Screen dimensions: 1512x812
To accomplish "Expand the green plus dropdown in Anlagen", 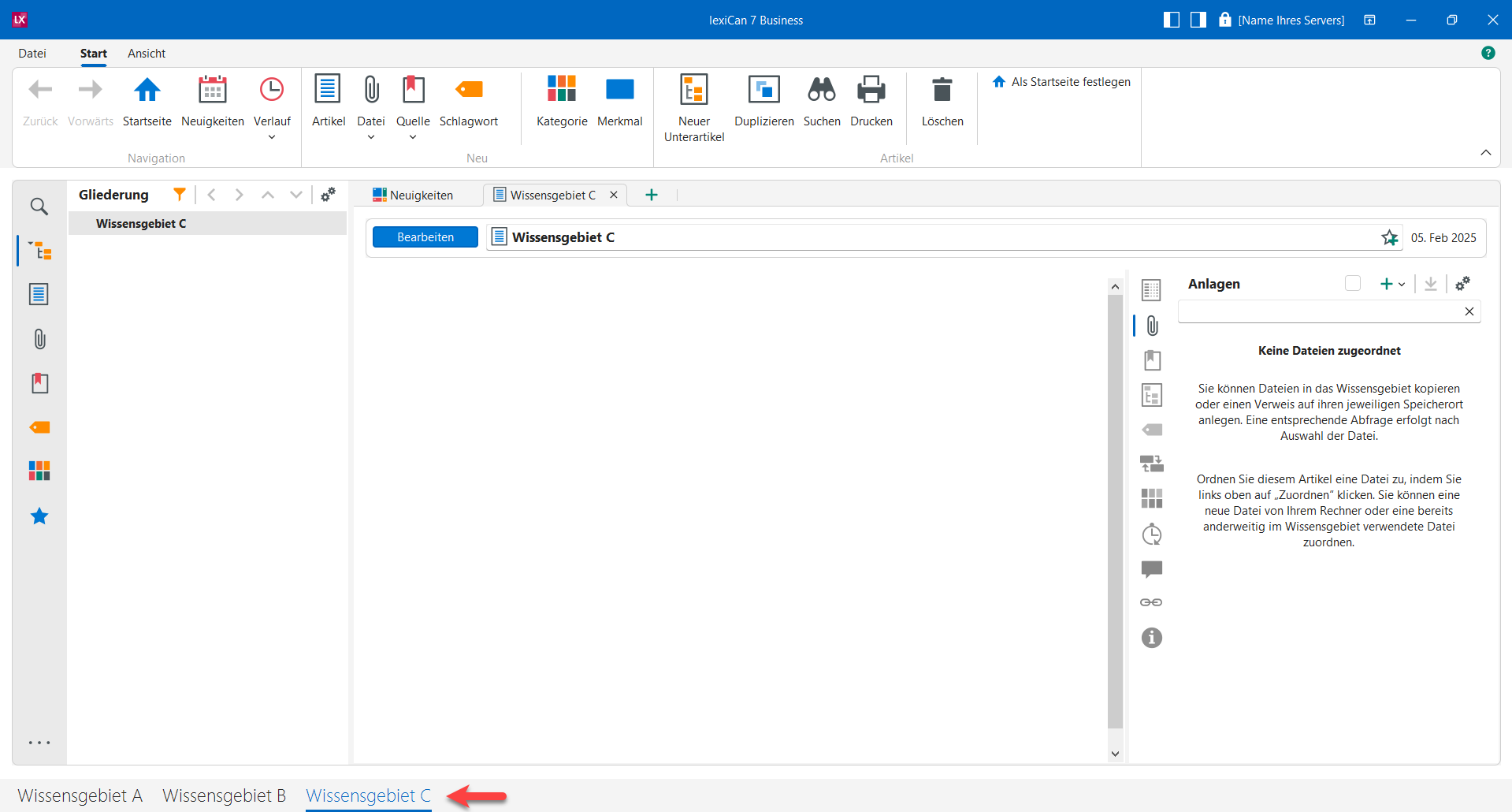I will [1402, 285].
